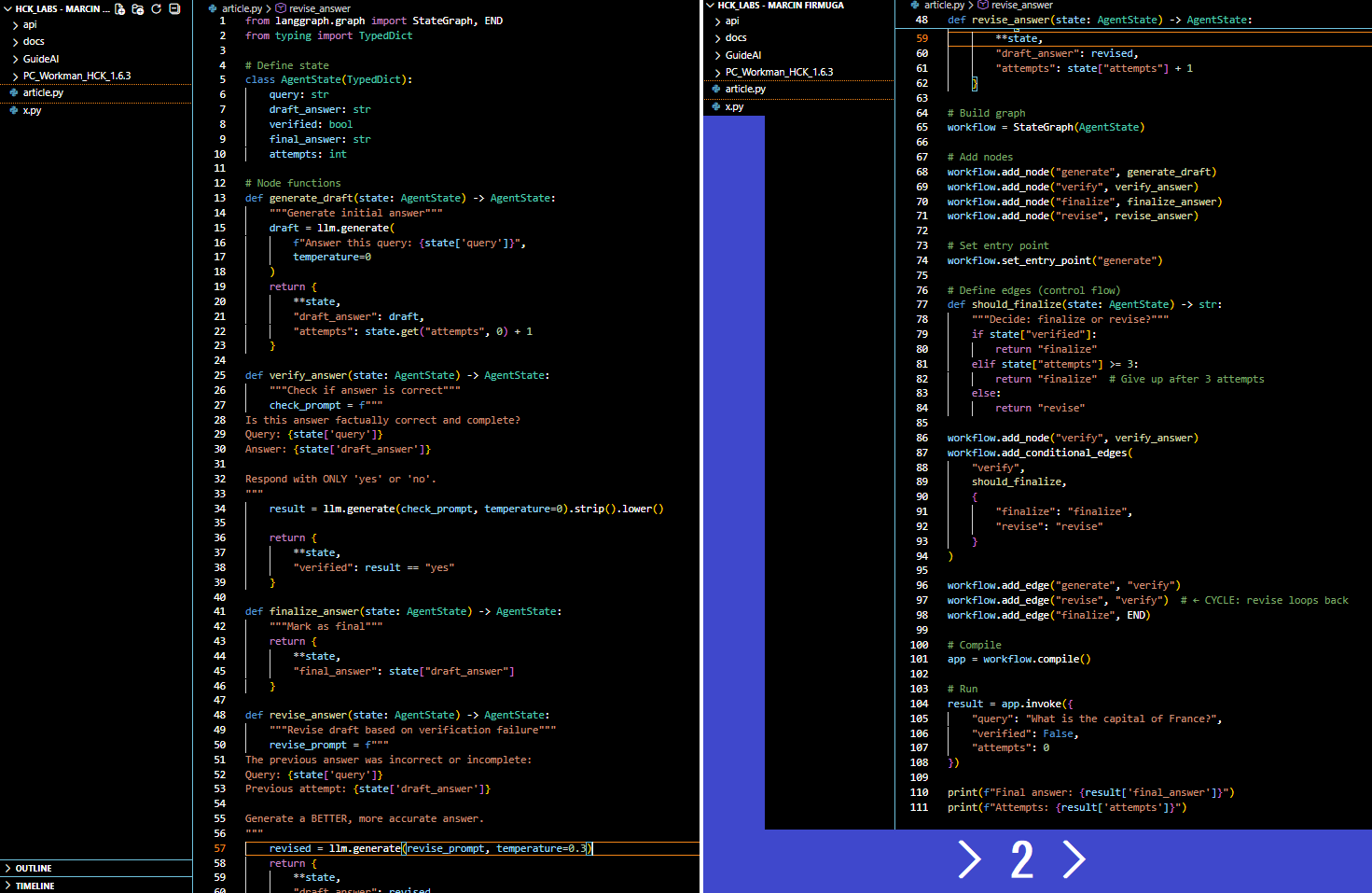
Task: Click 'revise_prompt = f"""' on line 50
Action: 328,745
